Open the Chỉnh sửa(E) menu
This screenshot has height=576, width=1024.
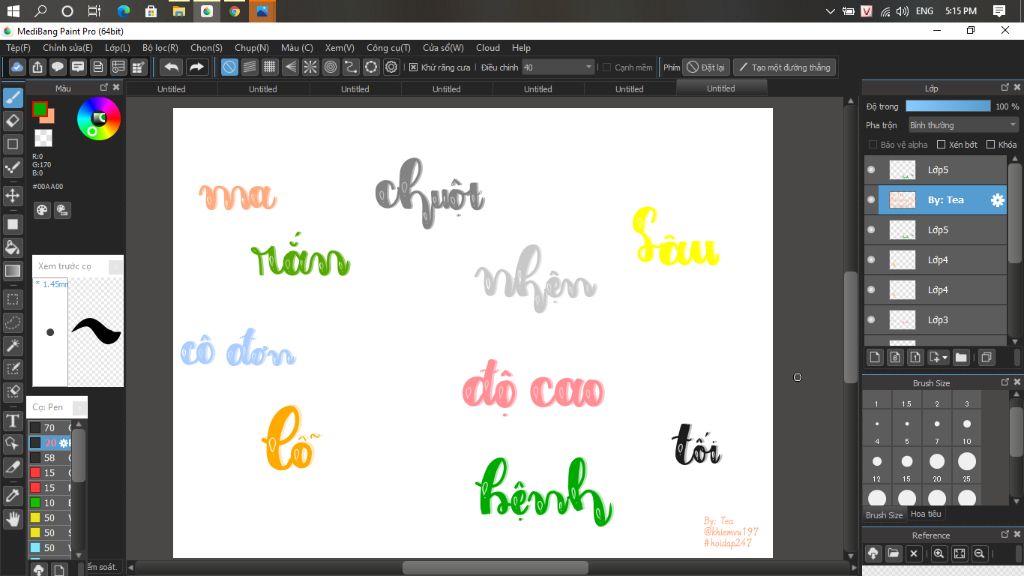point(67,48)
